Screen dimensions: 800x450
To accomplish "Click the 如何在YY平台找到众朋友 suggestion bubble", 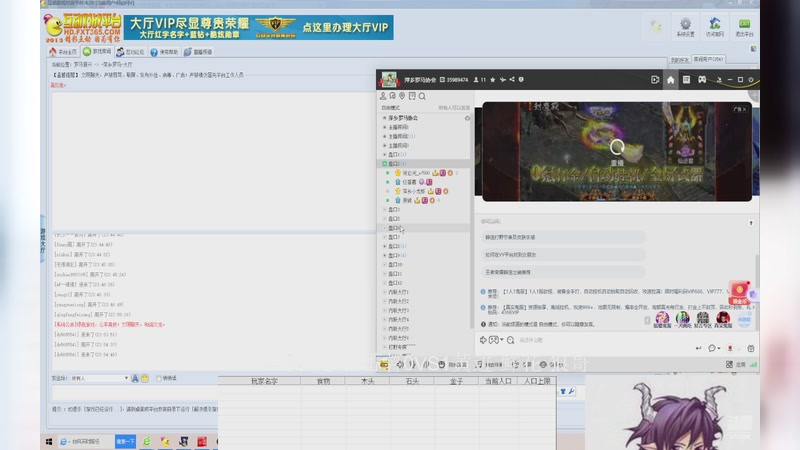I will click(x=563, y=255).
